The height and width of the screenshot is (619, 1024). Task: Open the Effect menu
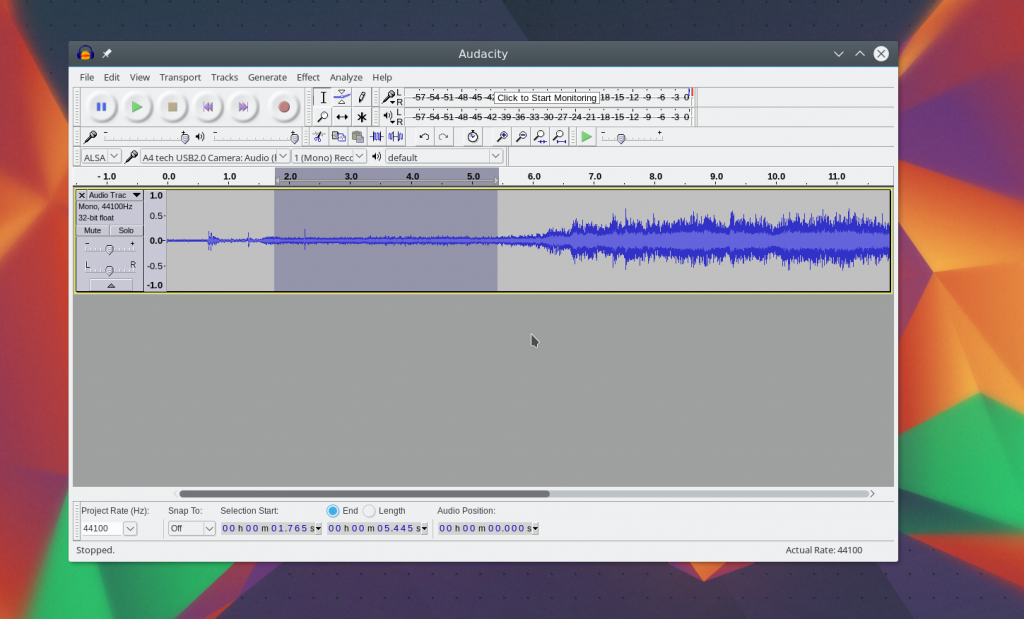[308, 77]
